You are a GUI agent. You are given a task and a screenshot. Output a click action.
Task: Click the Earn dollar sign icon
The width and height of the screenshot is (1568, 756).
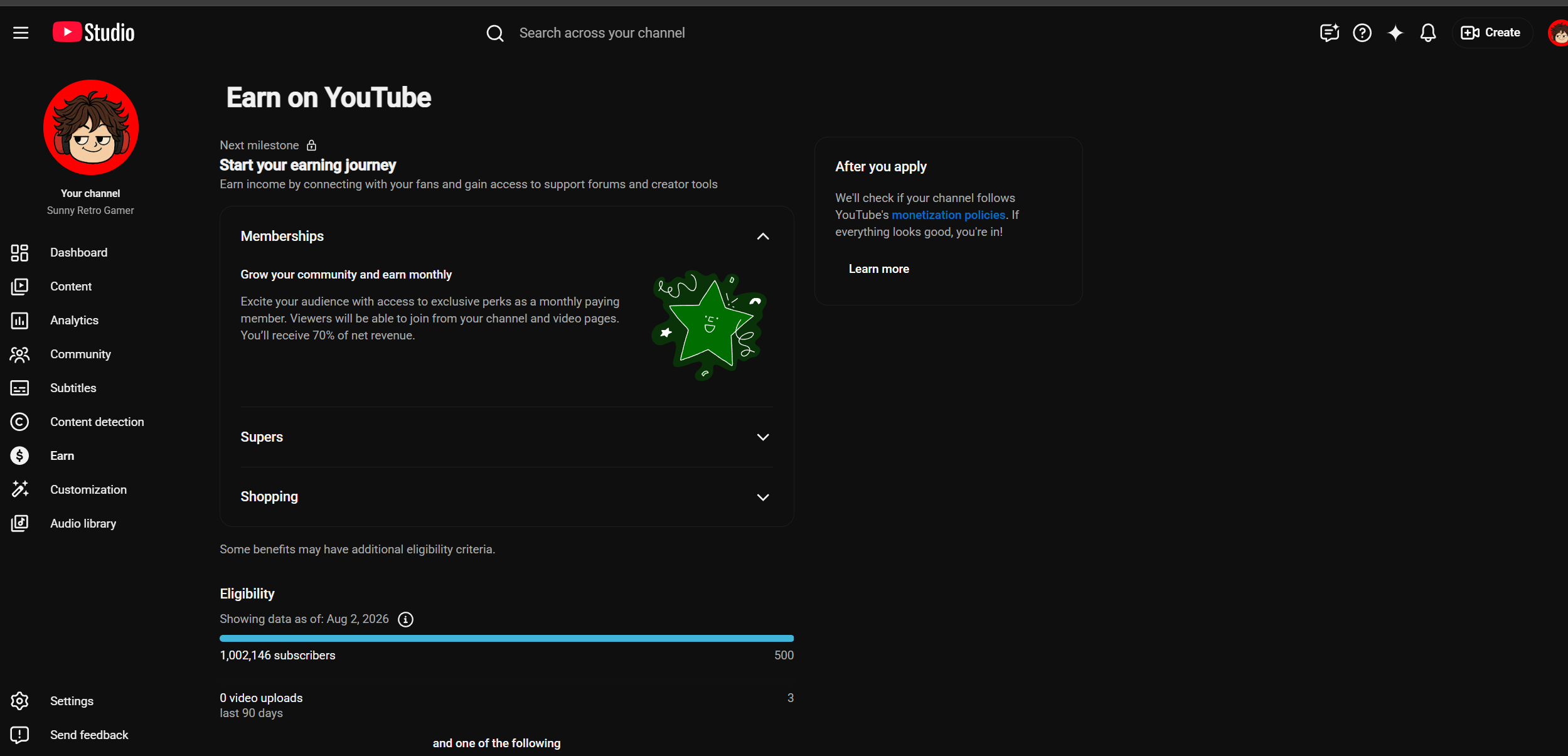pos(19,456)
